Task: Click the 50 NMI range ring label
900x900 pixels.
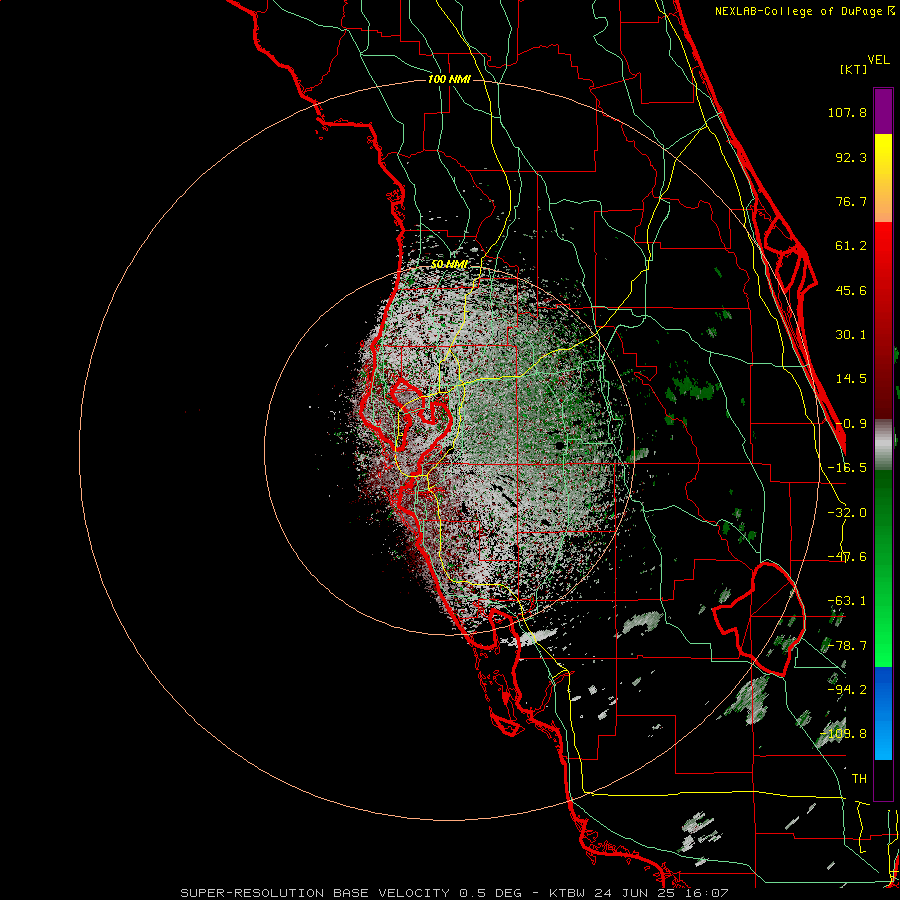Action: click(x=449, y=264)
